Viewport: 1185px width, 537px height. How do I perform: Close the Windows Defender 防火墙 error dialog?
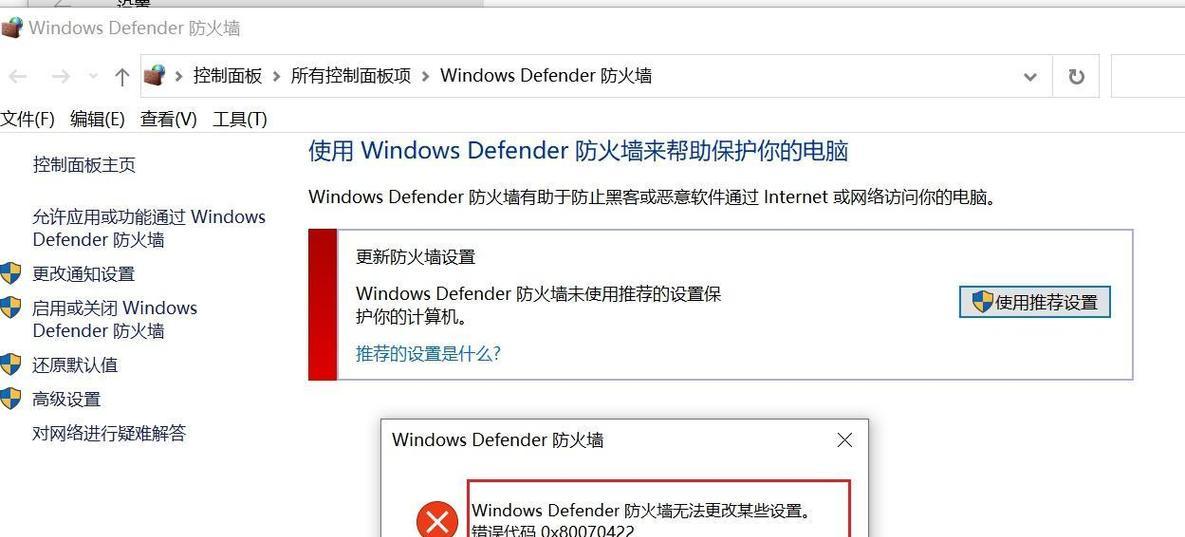coord(844,440)
